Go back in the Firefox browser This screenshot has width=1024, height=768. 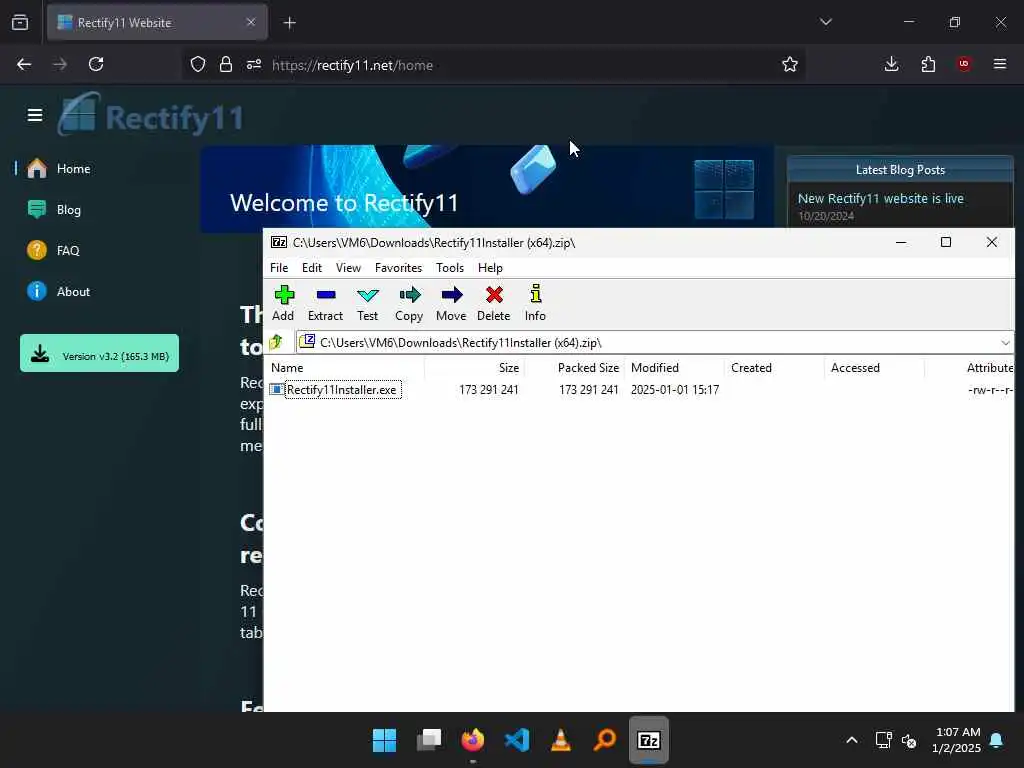24,64
